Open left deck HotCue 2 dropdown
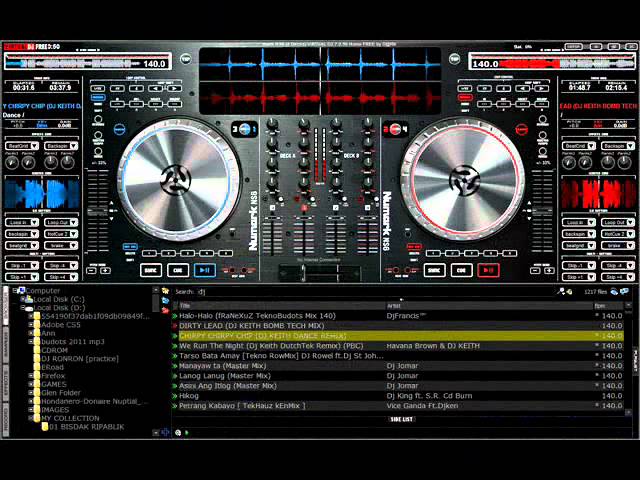 pyautogui.click(x=61, y=234)
